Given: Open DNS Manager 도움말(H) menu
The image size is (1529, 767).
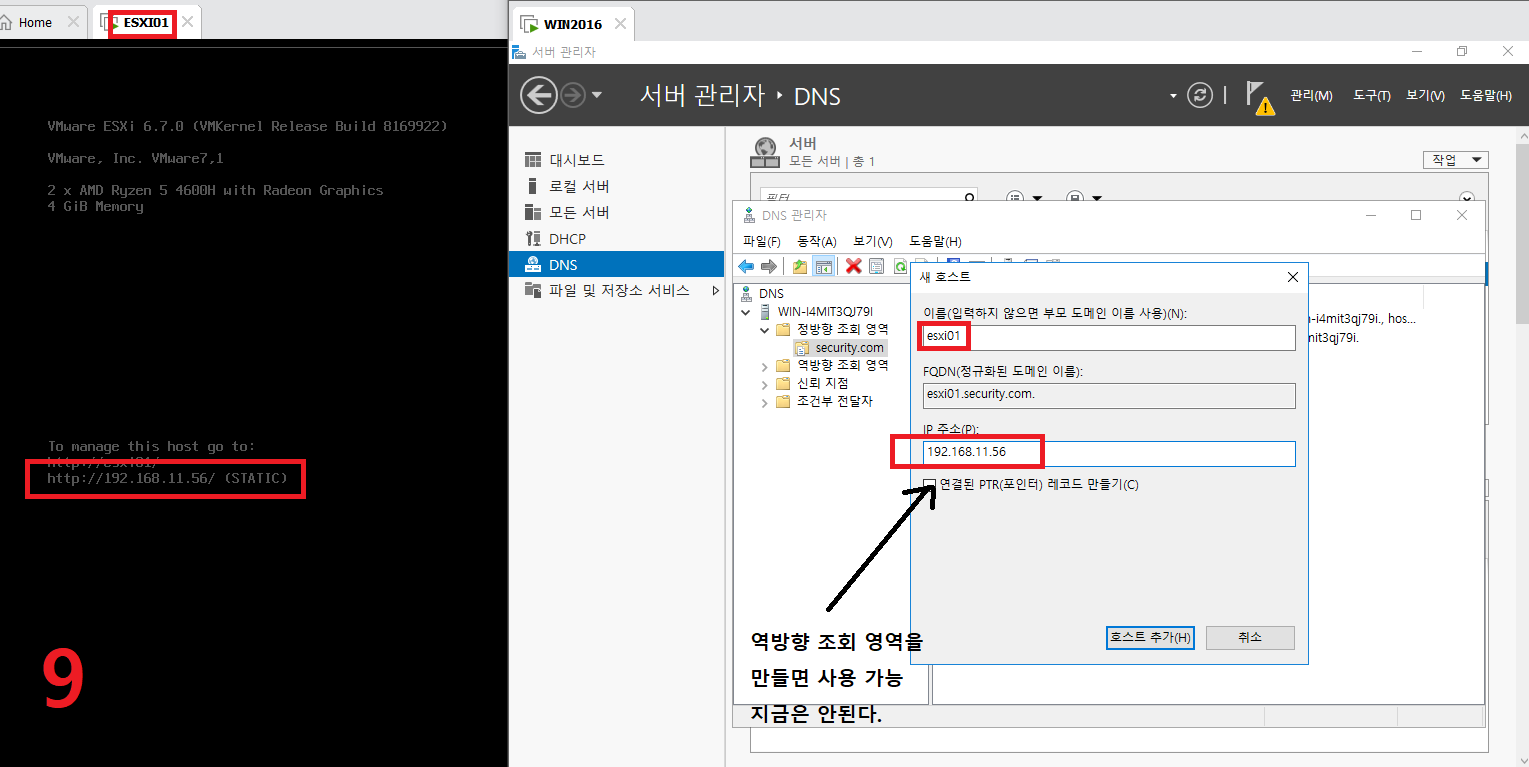Looking at the screenshot, I should pos(935,241).
